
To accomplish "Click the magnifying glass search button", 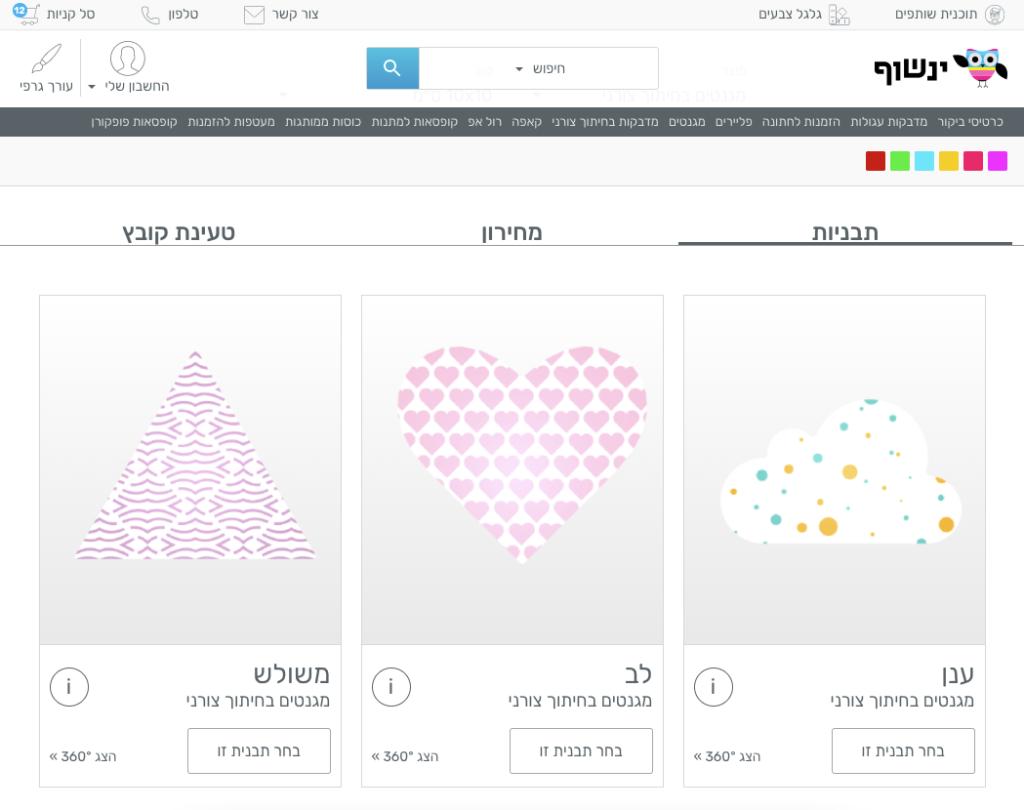I will point(392,68).
